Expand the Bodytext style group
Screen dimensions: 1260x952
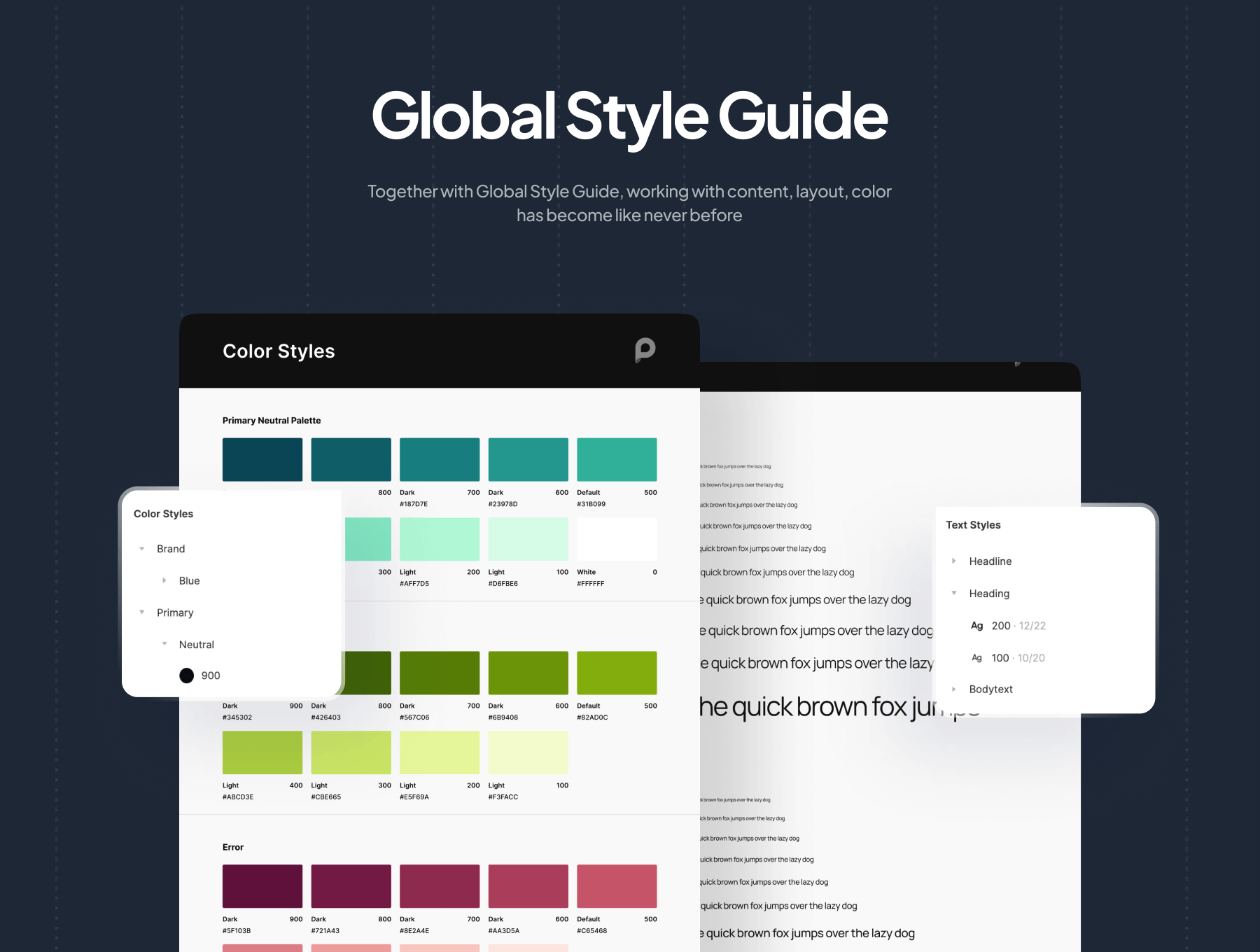coord(954,689)
